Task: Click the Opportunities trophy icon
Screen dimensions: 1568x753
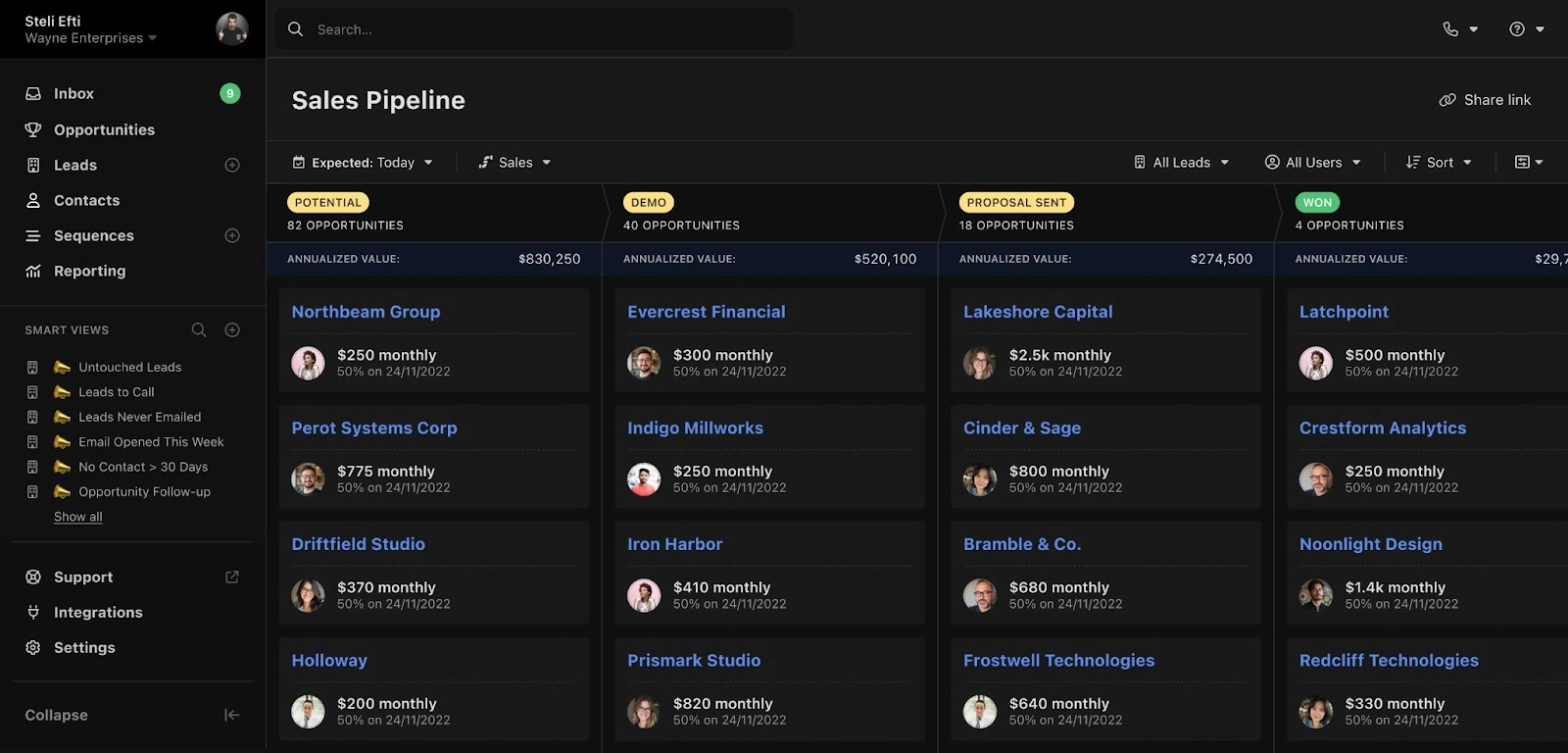Action: [x=33, y=129]
